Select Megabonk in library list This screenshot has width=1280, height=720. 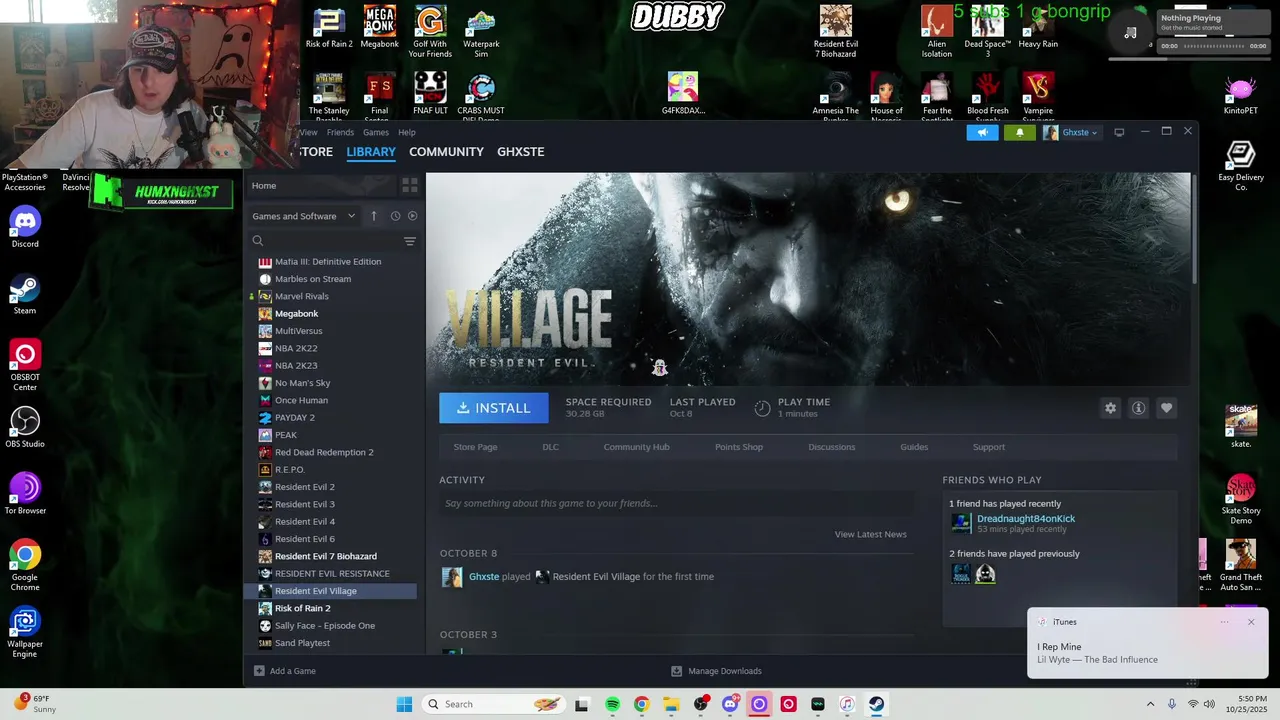point(296,314)
